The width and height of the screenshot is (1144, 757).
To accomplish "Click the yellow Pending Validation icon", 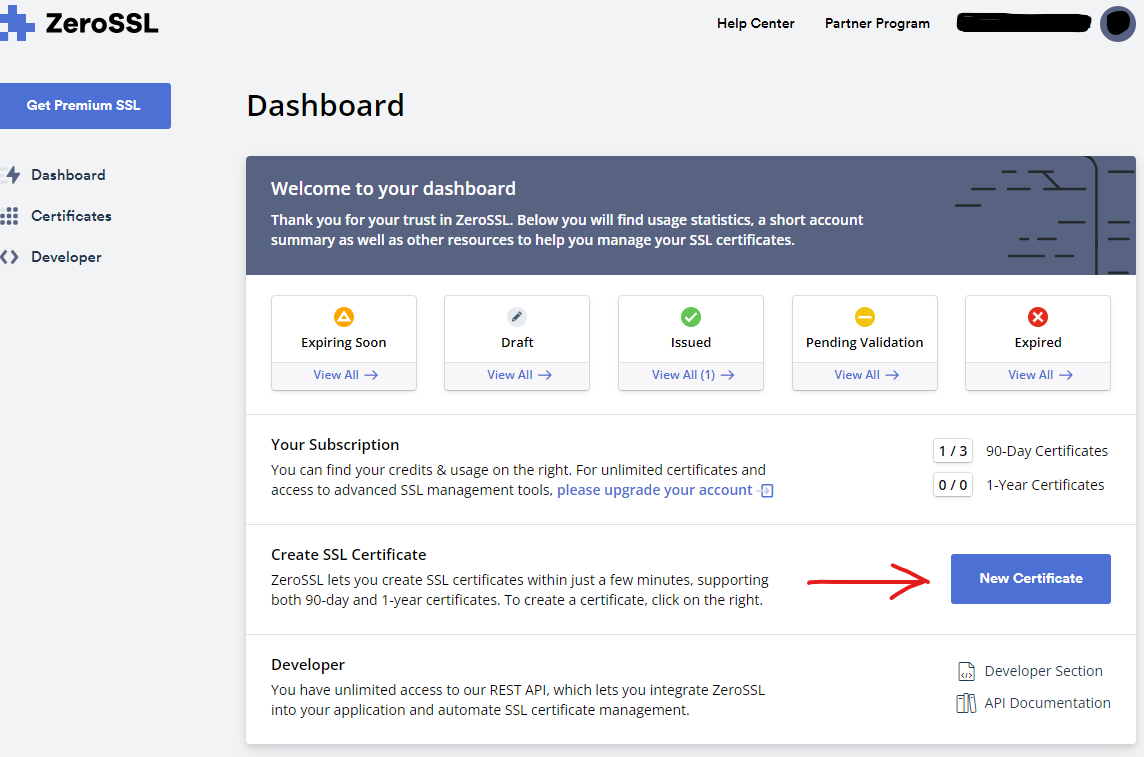I will pyautogui.click(x=865, y=317).
